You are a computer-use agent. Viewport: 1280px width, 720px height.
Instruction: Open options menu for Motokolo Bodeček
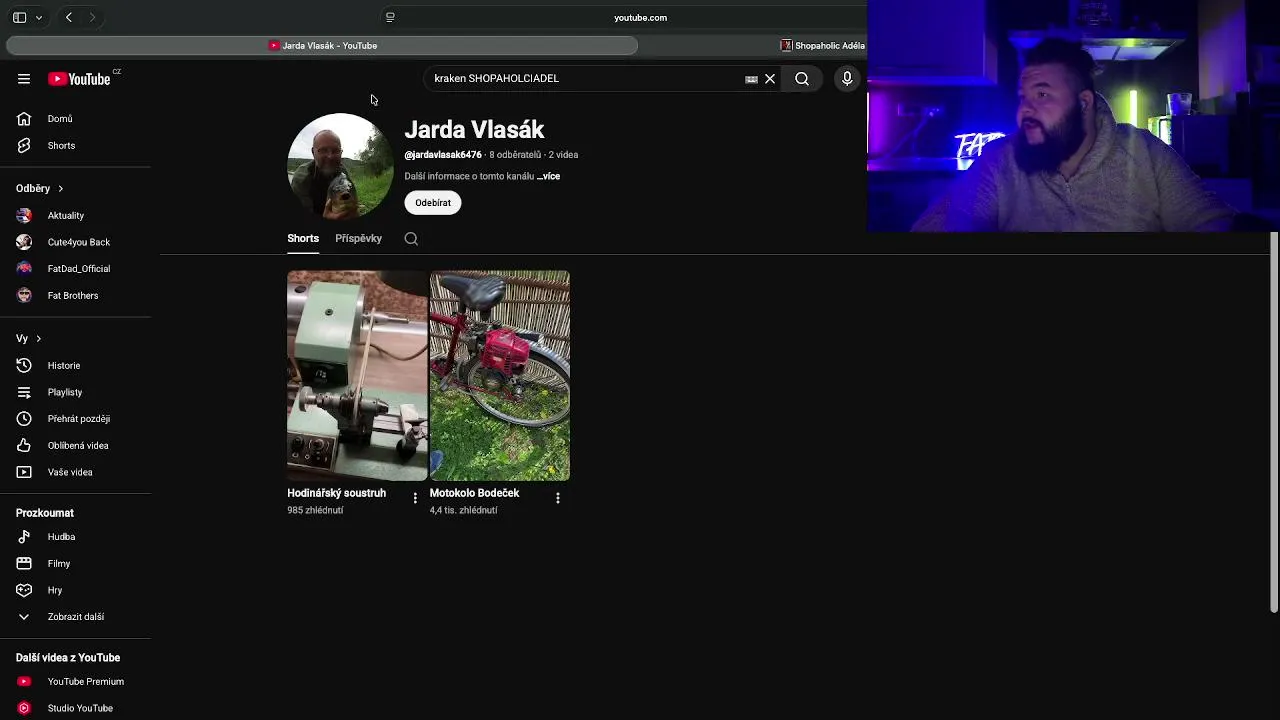(558, 498)
